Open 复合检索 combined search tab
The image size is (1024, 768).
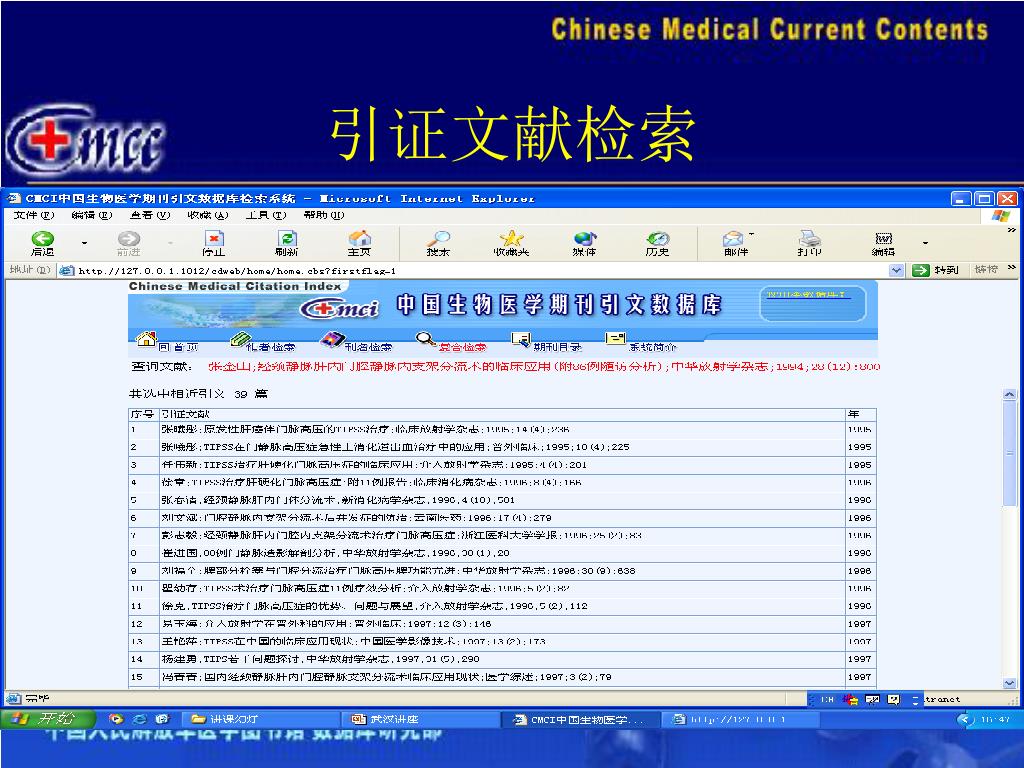click(462, 347)
